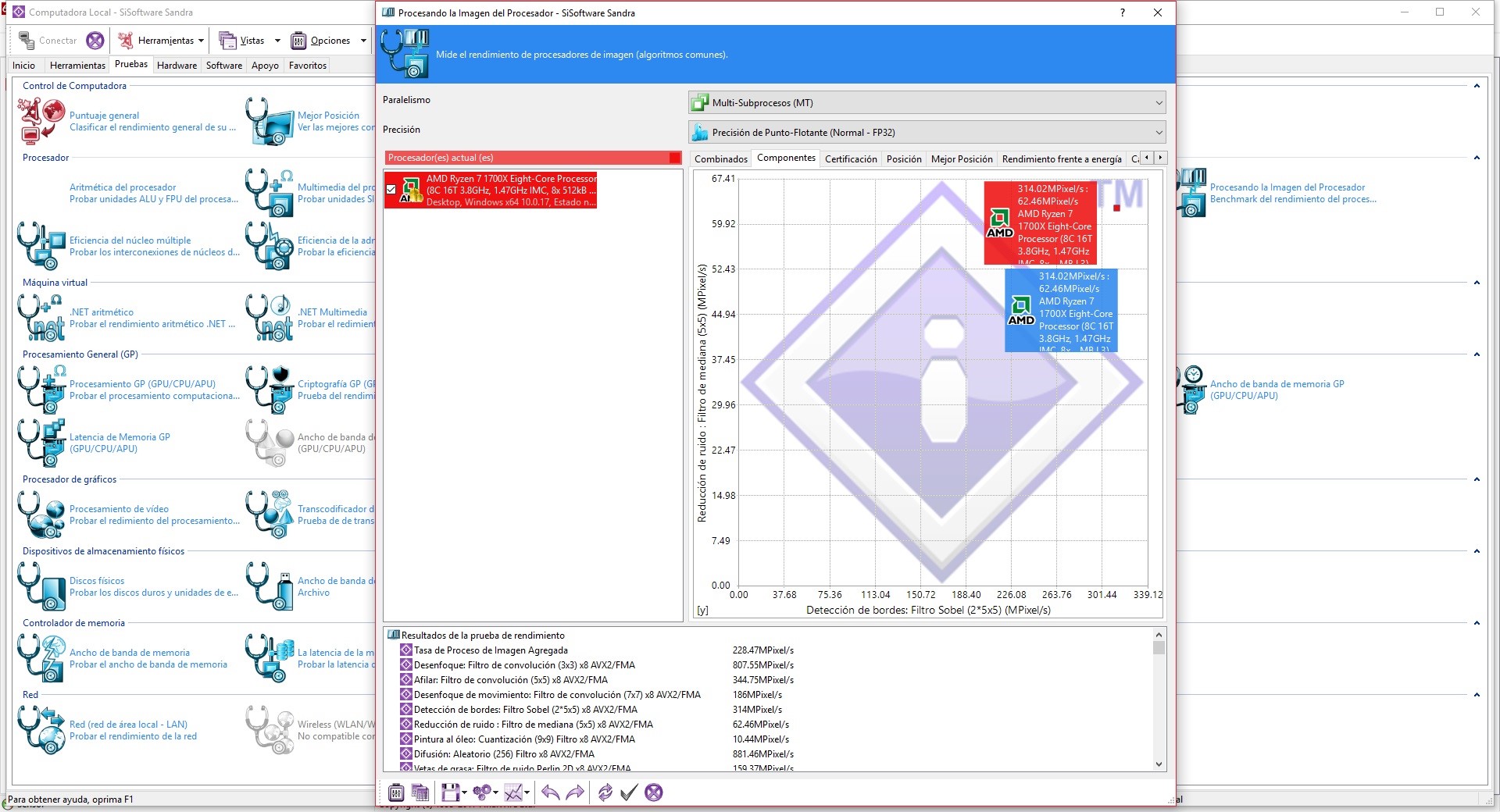
Task: Click the checkmark OK icon
Action: [x=629, y=792]
